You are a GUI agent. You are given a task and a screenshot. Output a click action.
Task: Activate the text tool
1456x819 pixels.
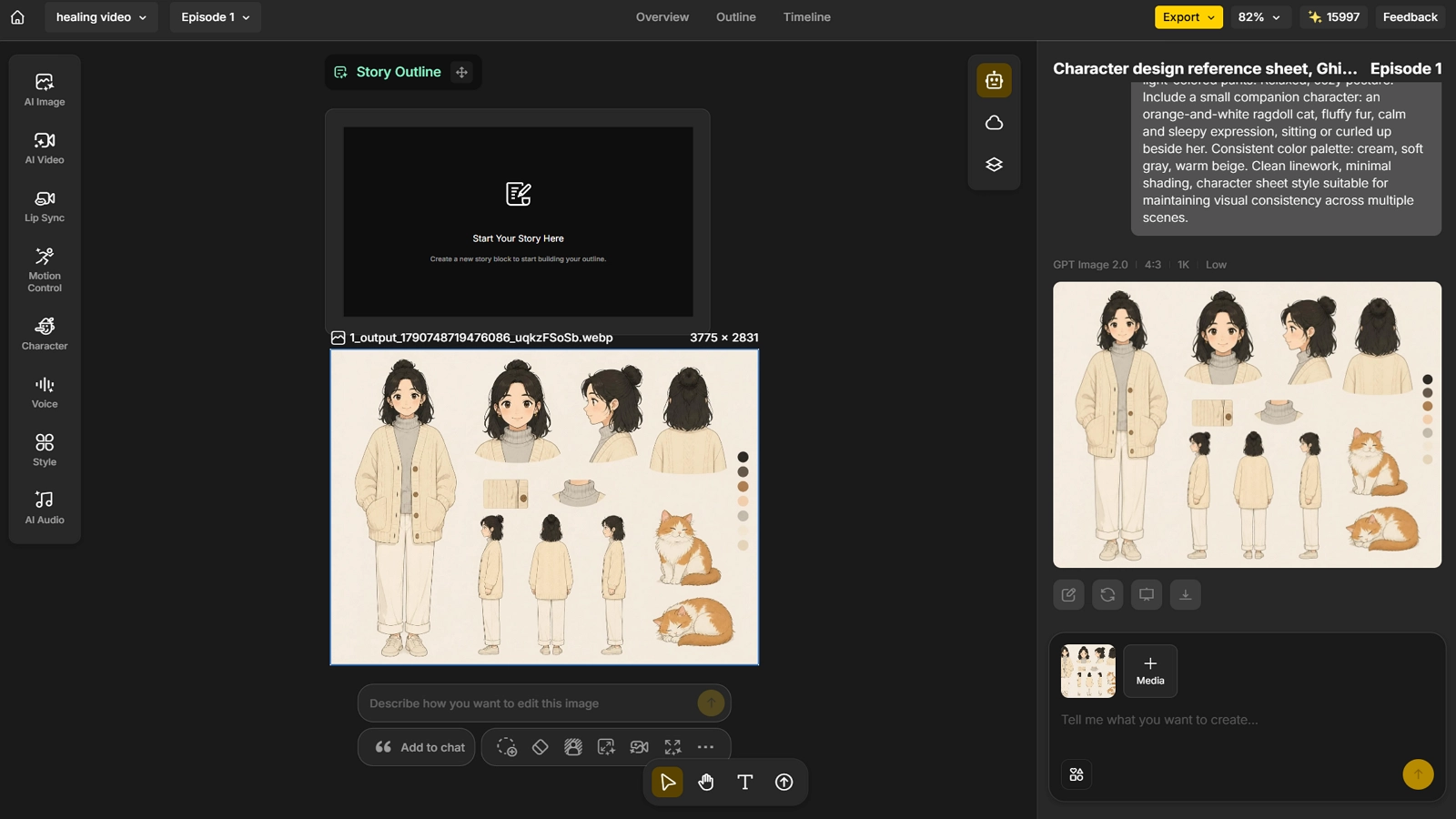pos(745,782)
